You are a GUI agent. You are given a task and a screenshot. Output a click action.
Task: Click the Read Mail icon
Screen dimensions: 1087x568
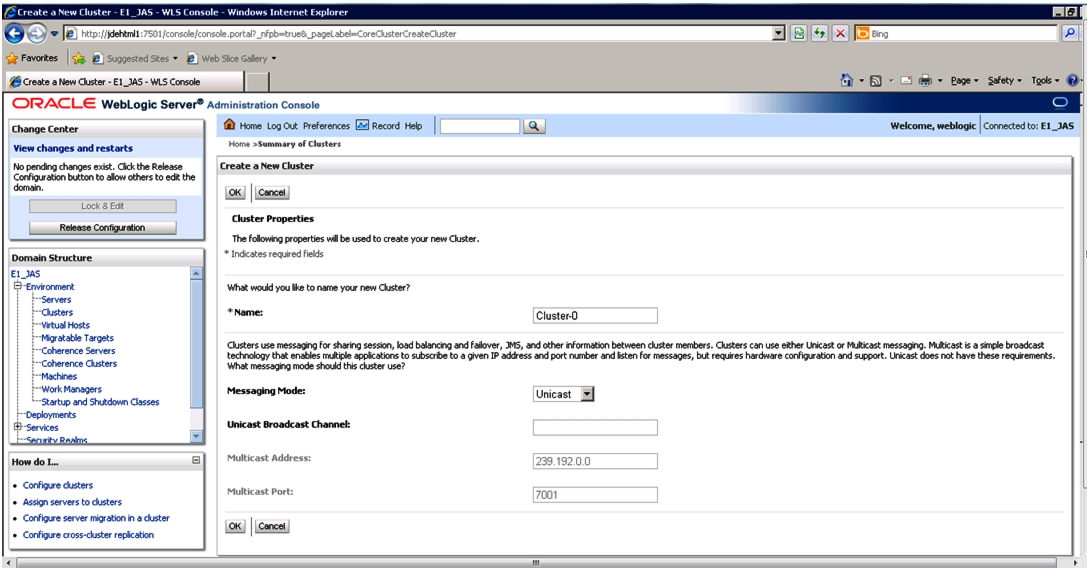click(x=905, y=80)
